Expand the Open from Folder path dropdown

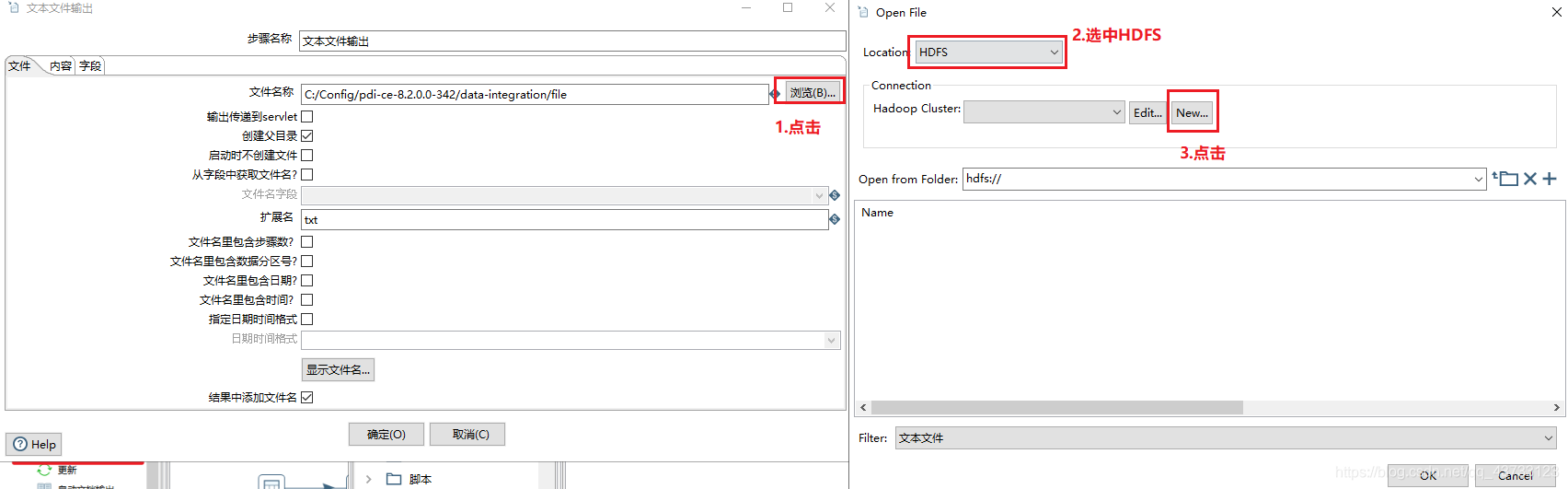coord(1479,180)
